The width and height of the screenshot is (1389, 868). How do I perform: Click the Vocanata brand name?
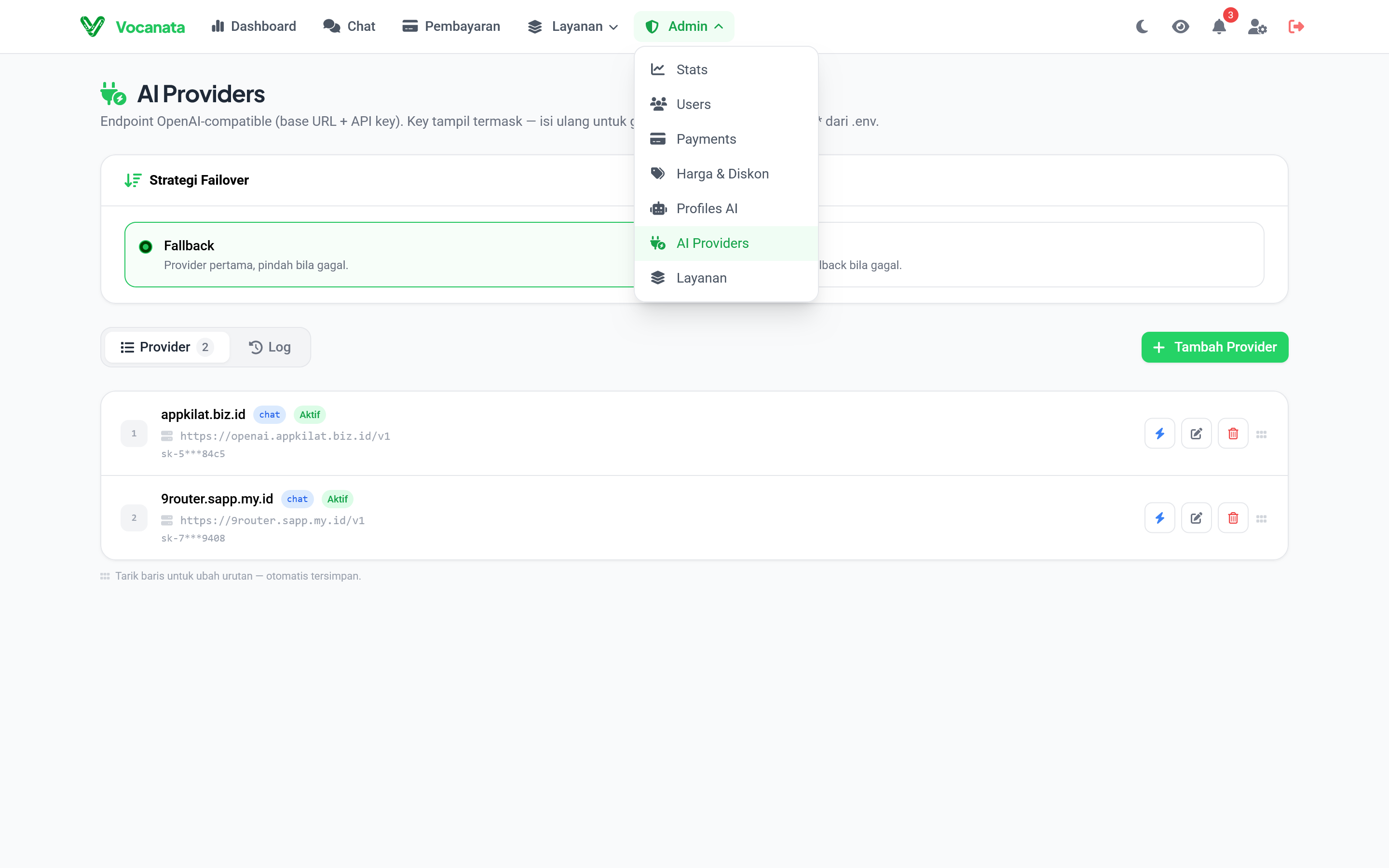[150, 27]
